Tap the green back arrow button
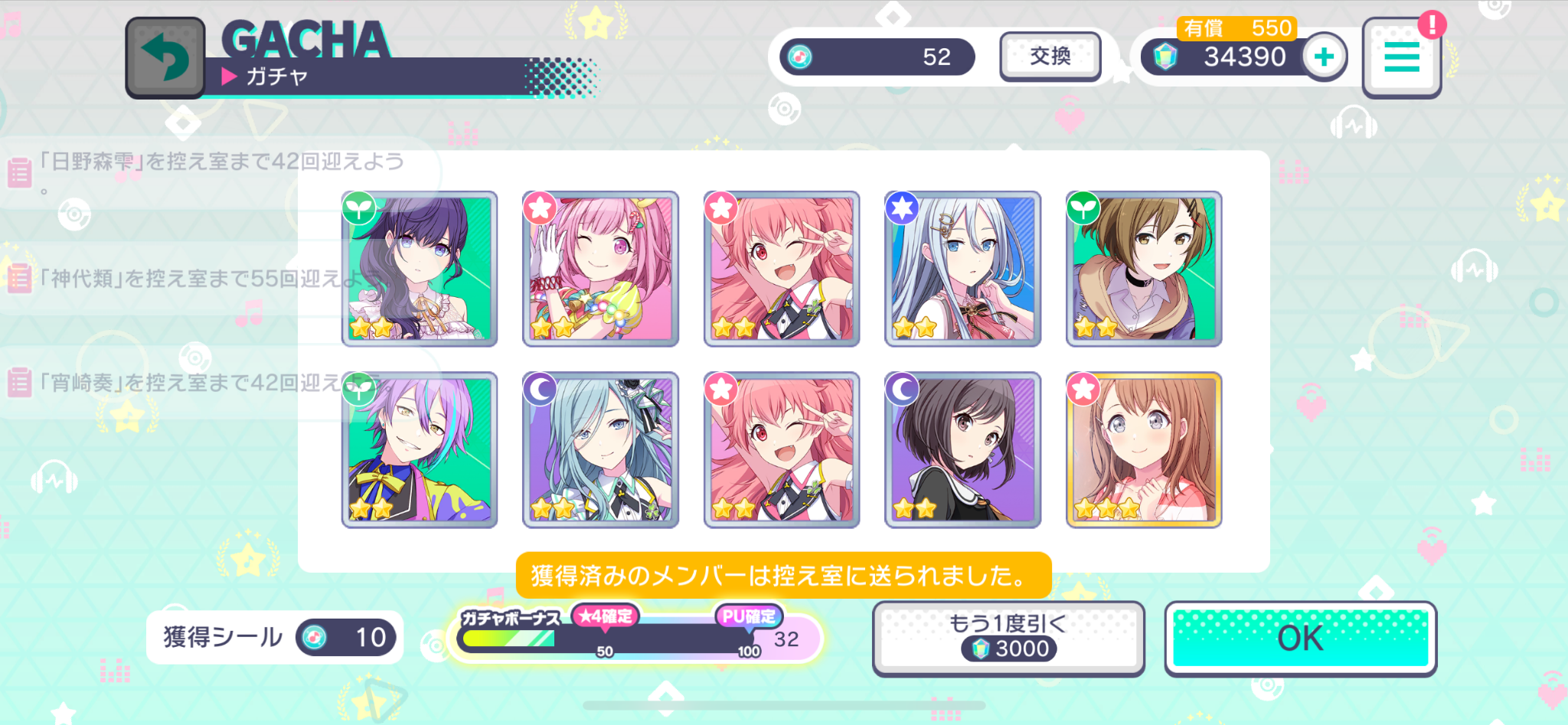This screenshot has width=1568, height=725. pos(165,57)
